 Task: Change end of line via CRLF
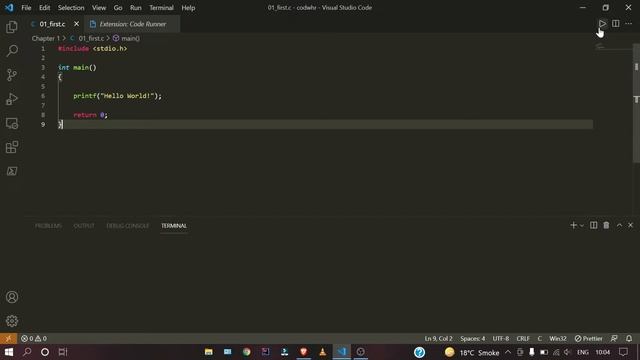tap(523, 338)
